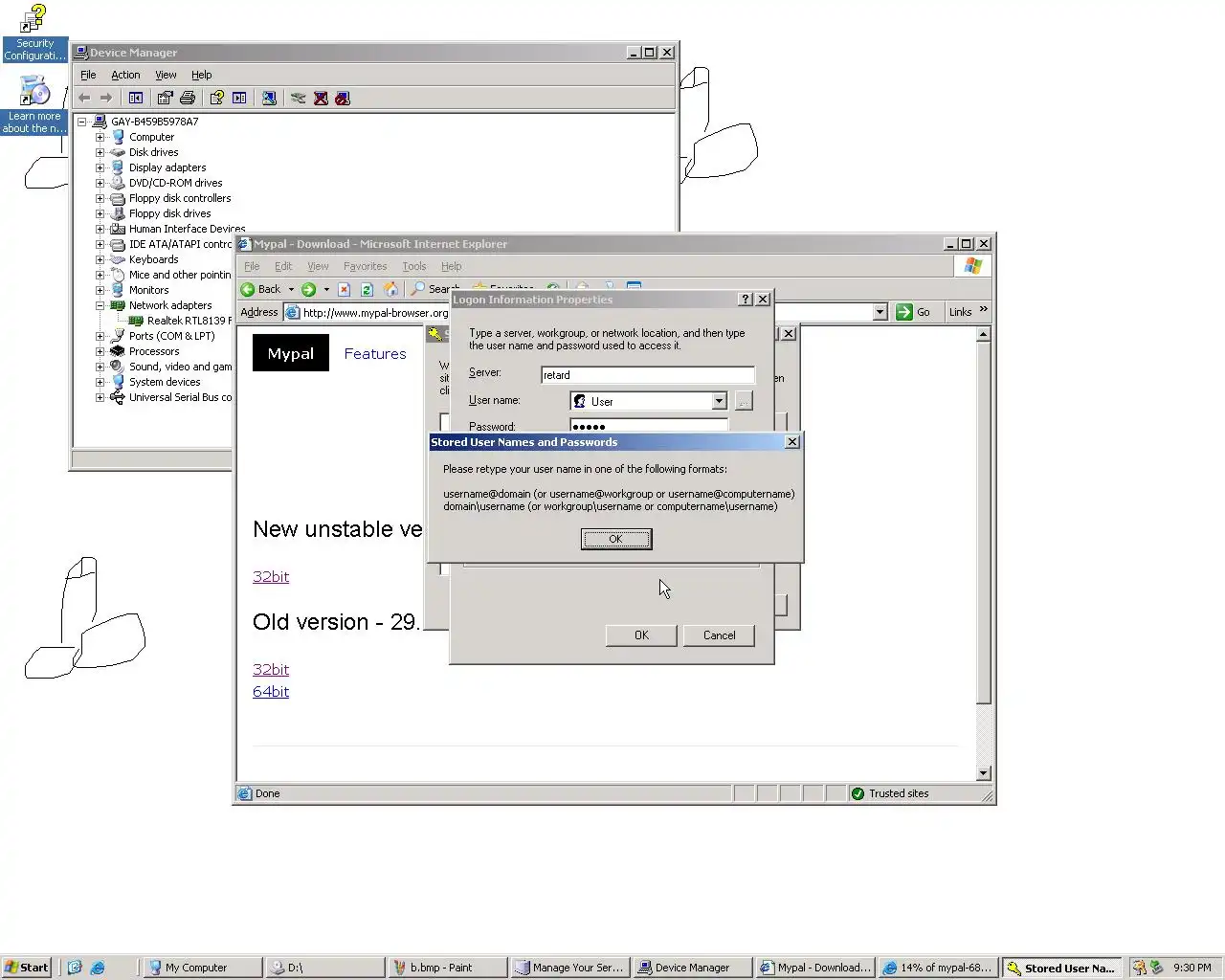Click the Show Desktop quick launch icon
Screen dimensions: 1225x980
(x=75, y=968)
